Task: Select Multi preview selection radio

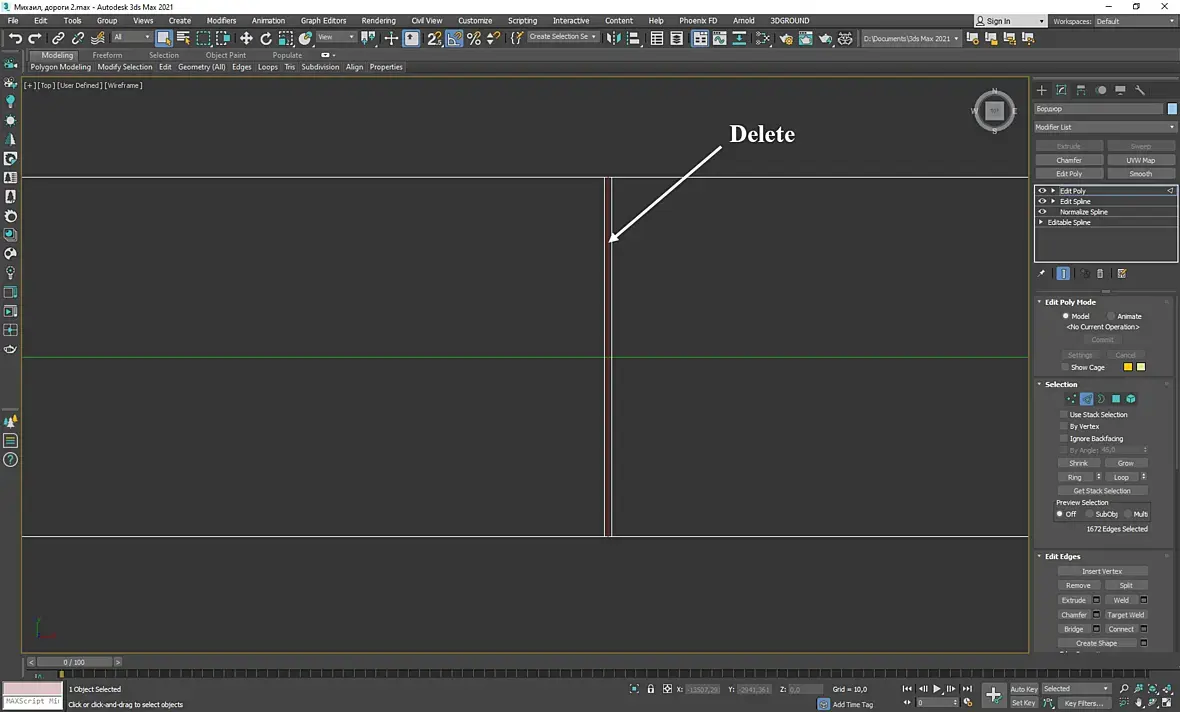Action: point(1127,514)
